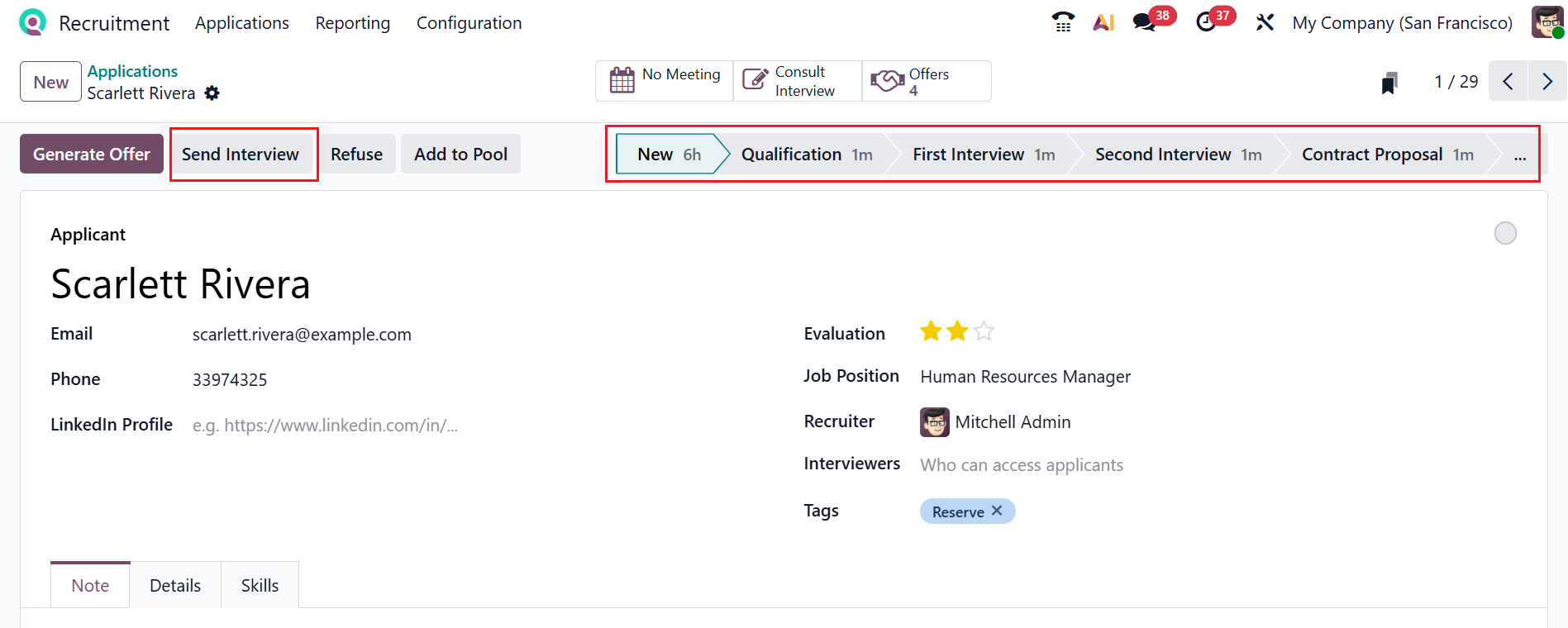Open the Job Position dropdown field

pos(1025,377)
